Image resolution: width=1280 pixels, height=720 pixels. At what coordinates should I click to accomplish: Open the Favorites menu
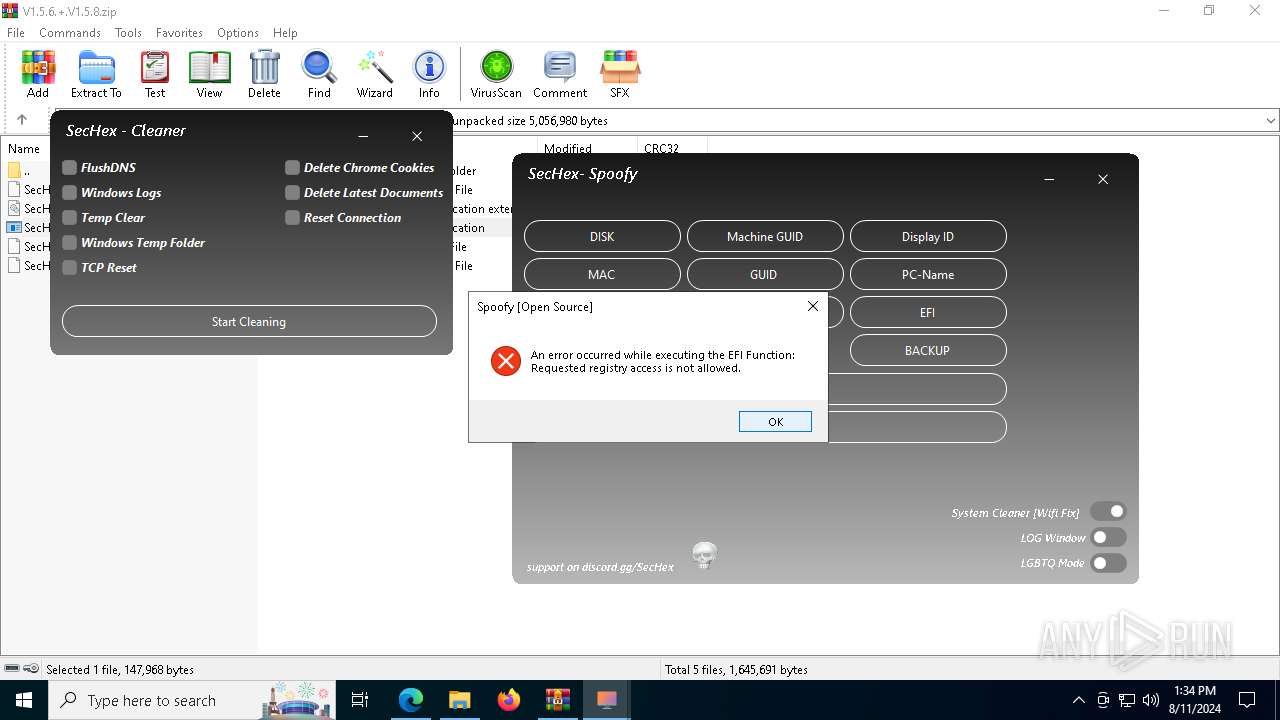point(179,33)
